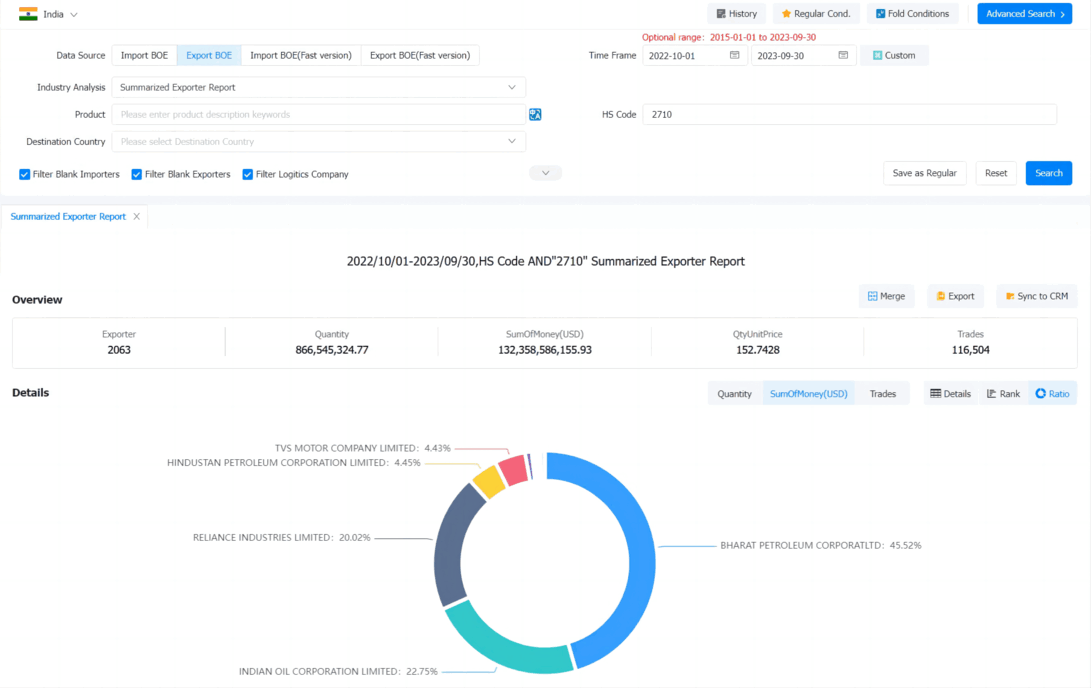Open calendar icon for start date
Viewport: 1091px width, 688px height.
click(x=734, y=55)
